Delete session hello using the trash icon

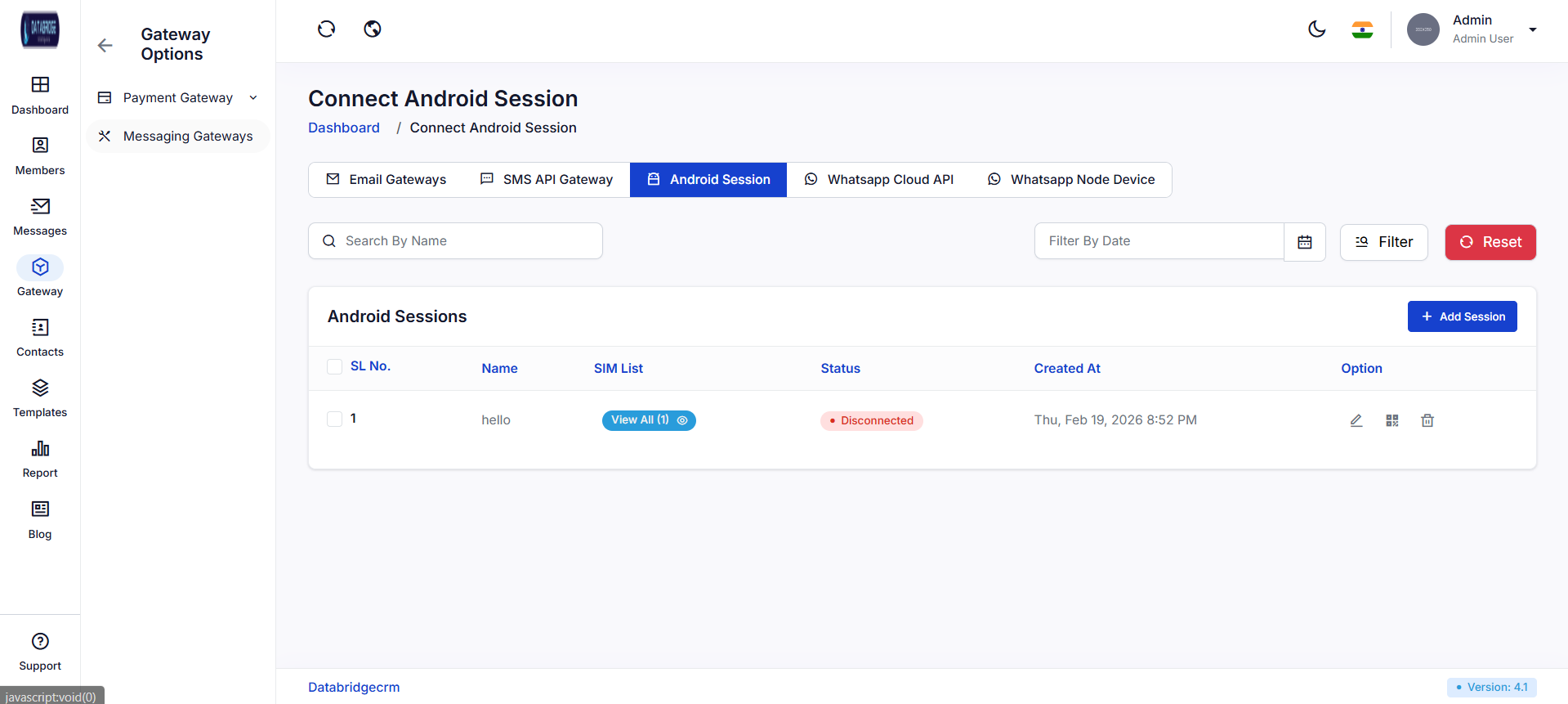1427,420
